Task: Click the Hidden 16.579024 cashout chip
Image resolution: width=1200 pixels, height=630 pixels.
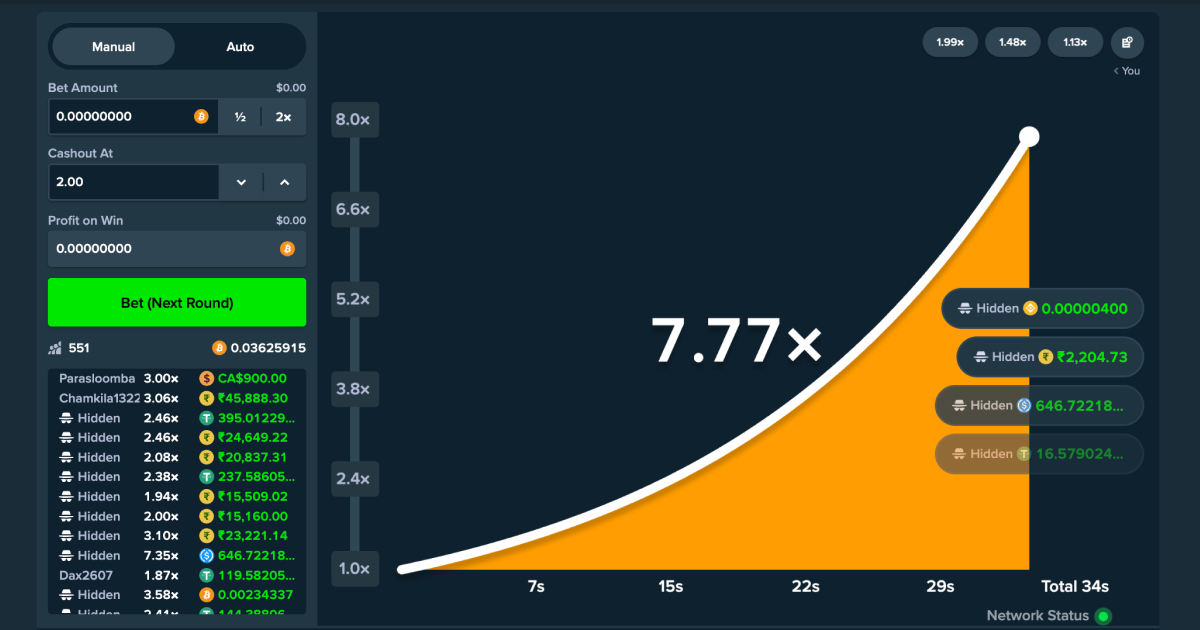Action: click(1039, 453)
